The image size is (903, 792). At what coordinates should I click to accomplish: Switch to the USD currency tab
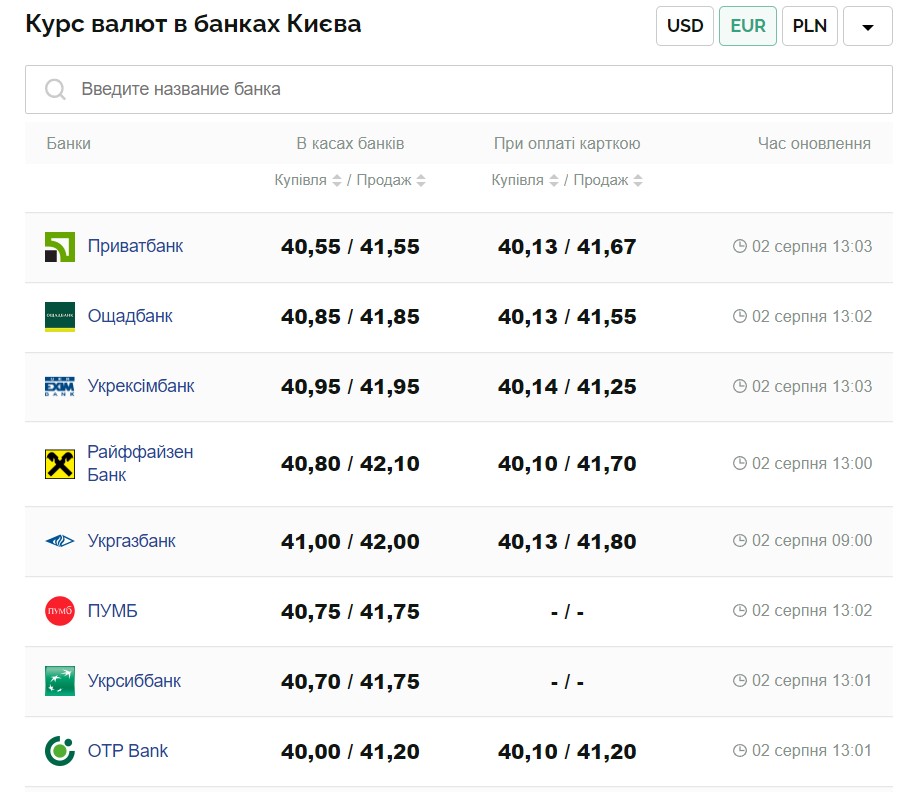(x=685, y=26)
